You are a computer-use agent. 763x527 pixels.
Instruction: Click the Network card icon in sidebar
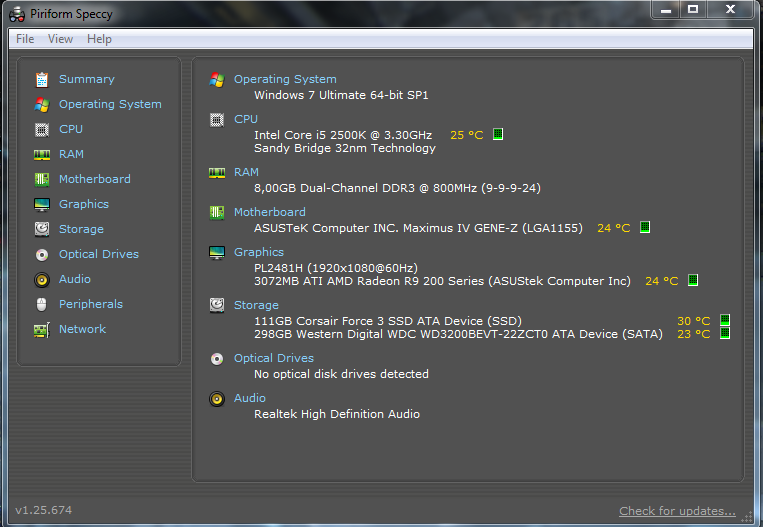click(42, 330)
